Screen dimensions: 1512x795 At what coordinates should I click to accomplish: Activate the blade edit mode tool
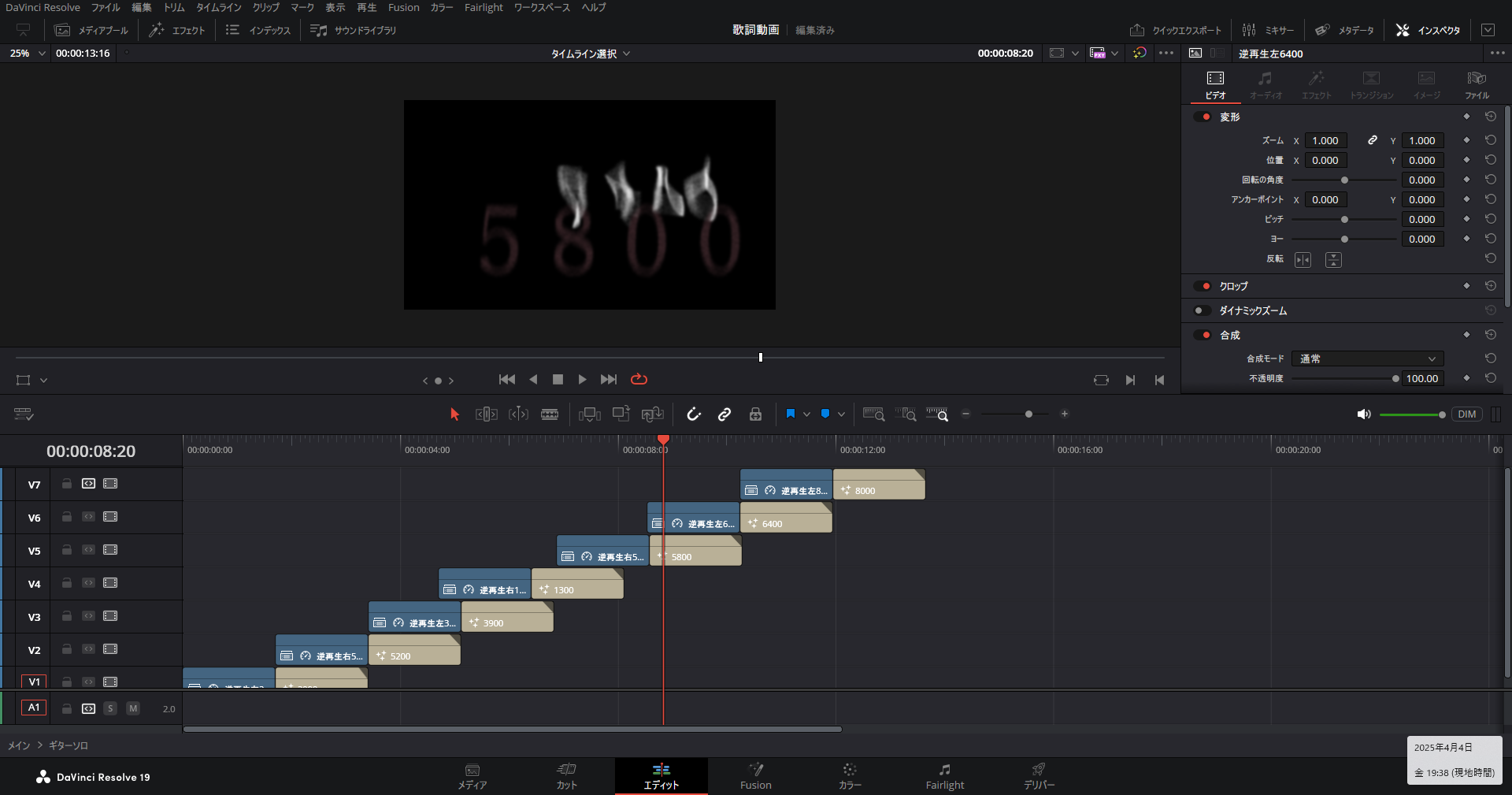coord(550,414)
